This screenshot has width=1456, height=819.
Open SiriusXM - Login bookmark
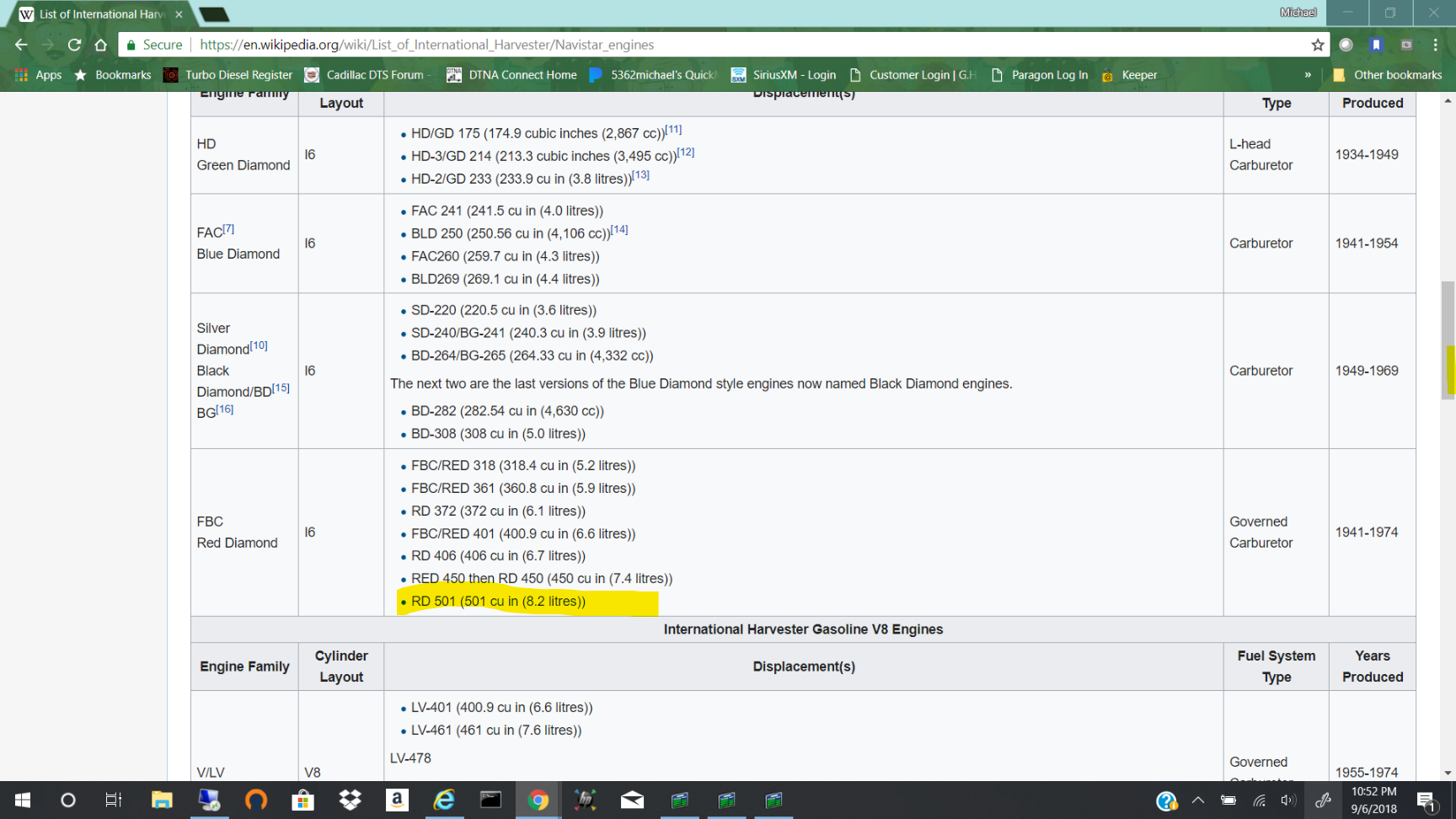pos(784,75)
